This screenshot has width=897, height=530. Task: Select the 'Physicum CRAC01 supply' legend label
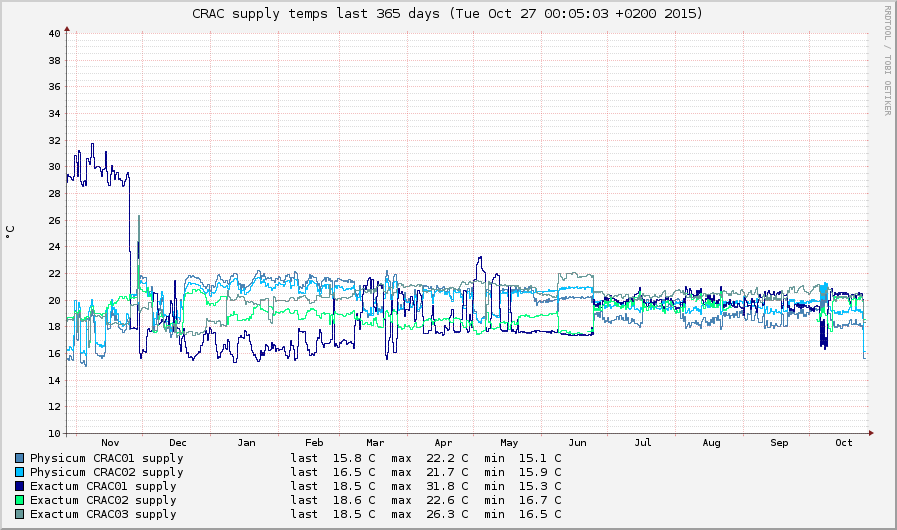[x=107, y=458]
